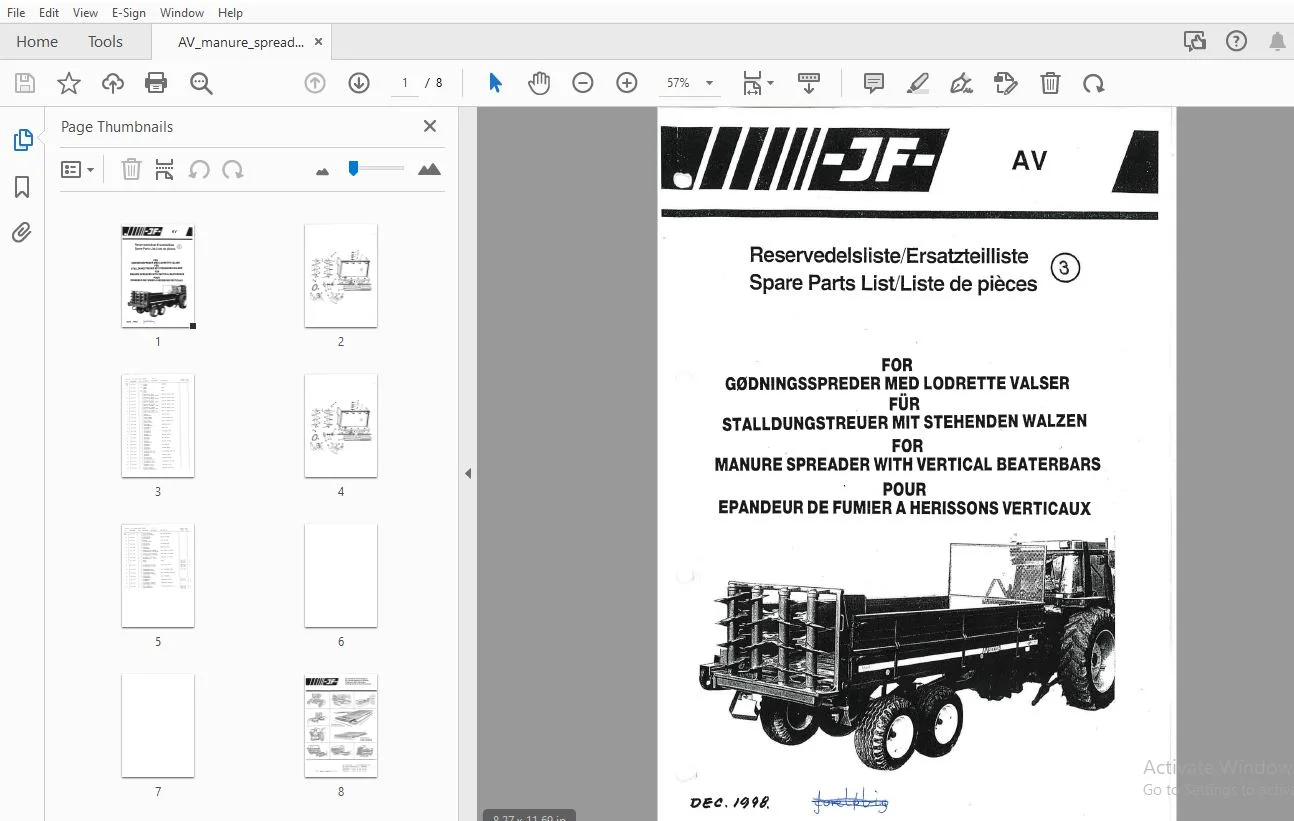
Task: Select the page 3 thumbnail
Action: click(158, 426)
